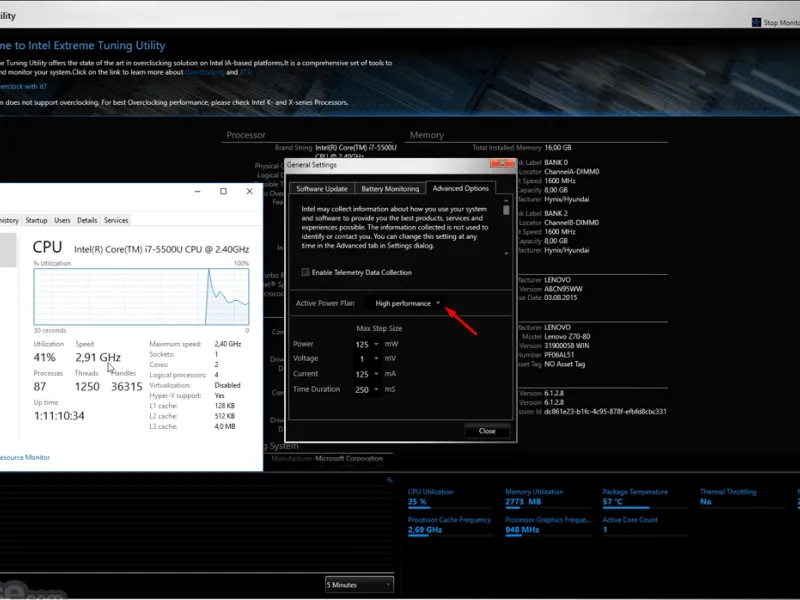
Task: Close the Task Manager window
Action: coord(249,191)
